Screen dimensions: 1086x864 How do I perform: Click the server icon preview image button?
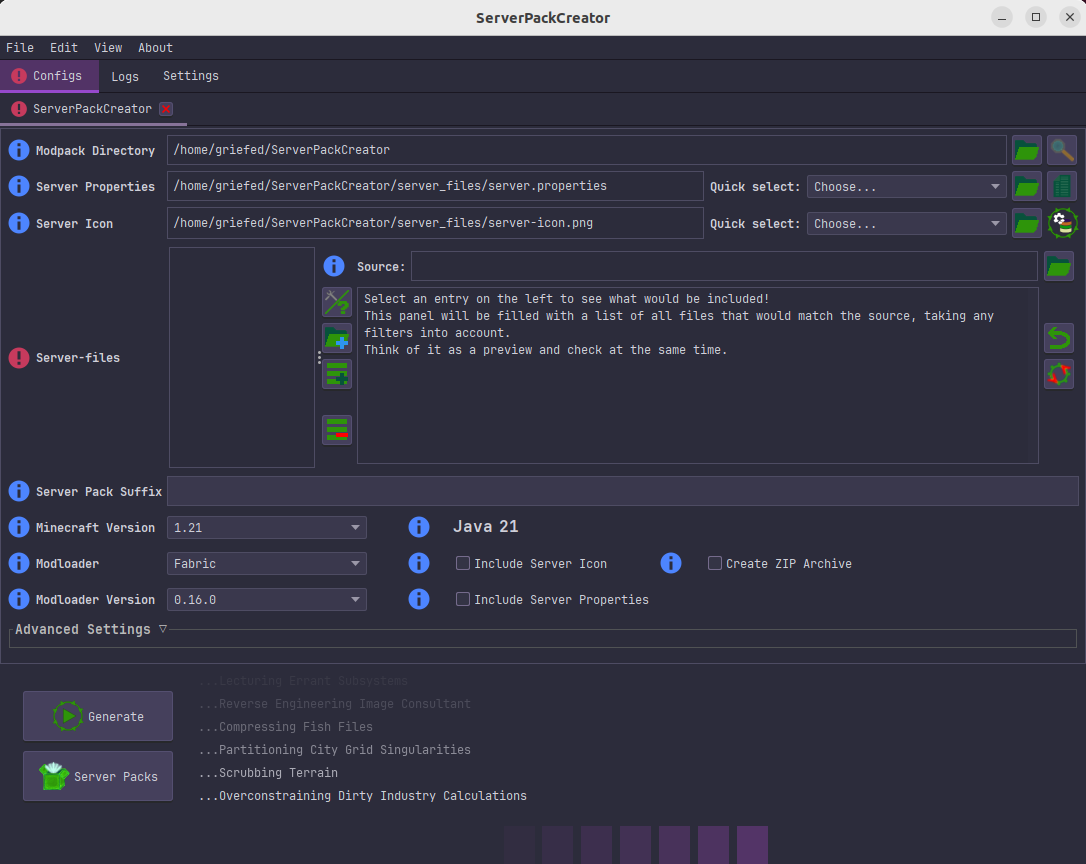pyautogui.click(x=1061, y=223)
